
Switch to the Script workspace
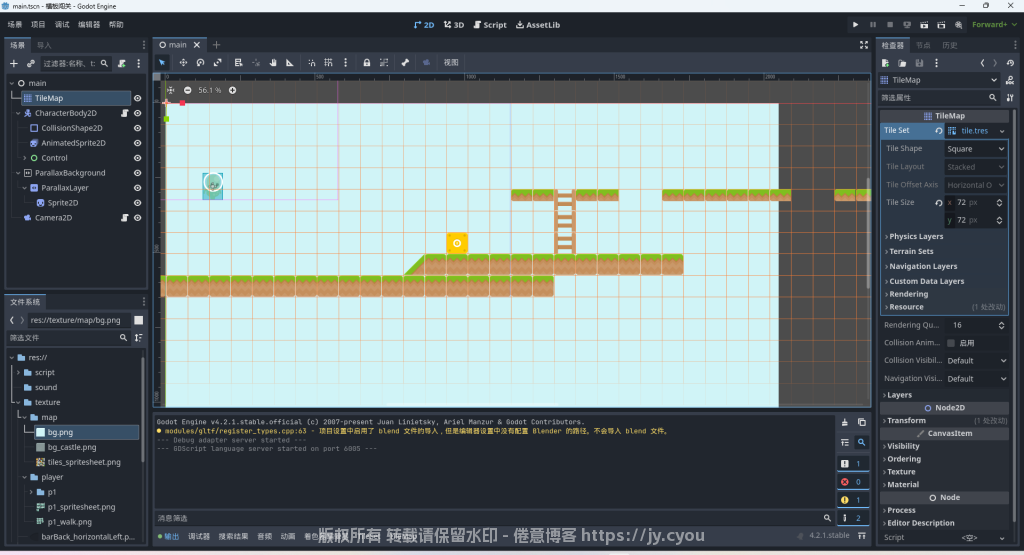489,24
